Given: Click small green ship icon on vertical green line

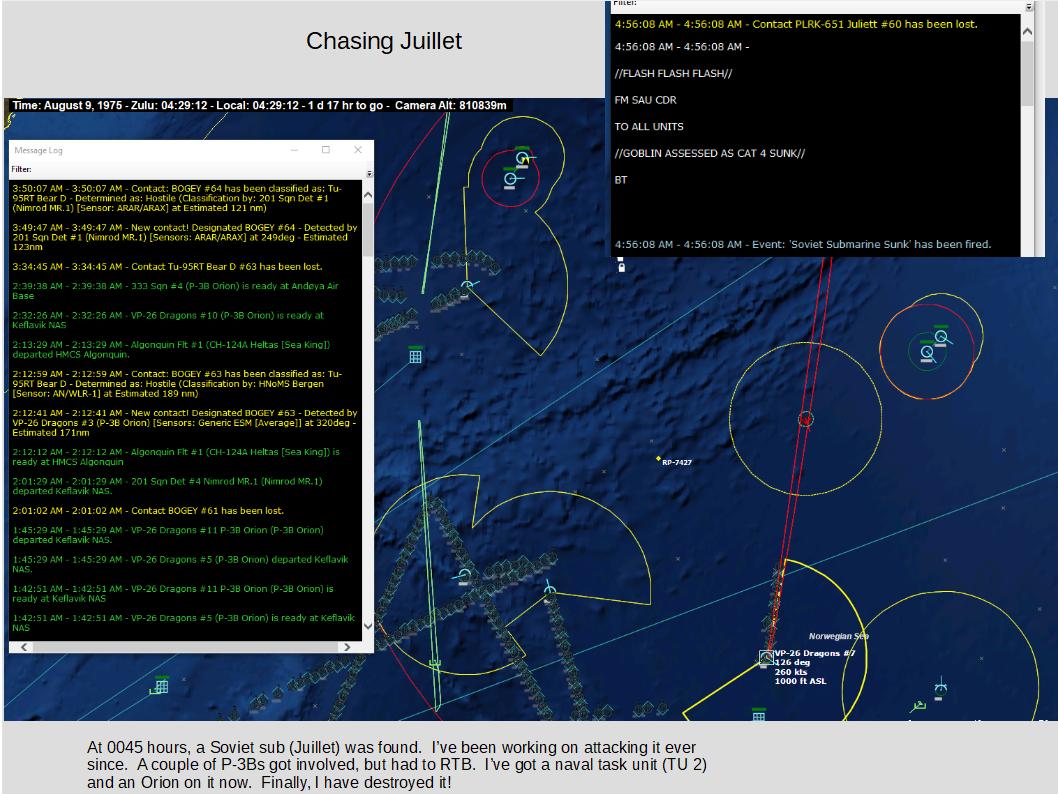Looking at the screenshot, I should click(x=435, y=664).
